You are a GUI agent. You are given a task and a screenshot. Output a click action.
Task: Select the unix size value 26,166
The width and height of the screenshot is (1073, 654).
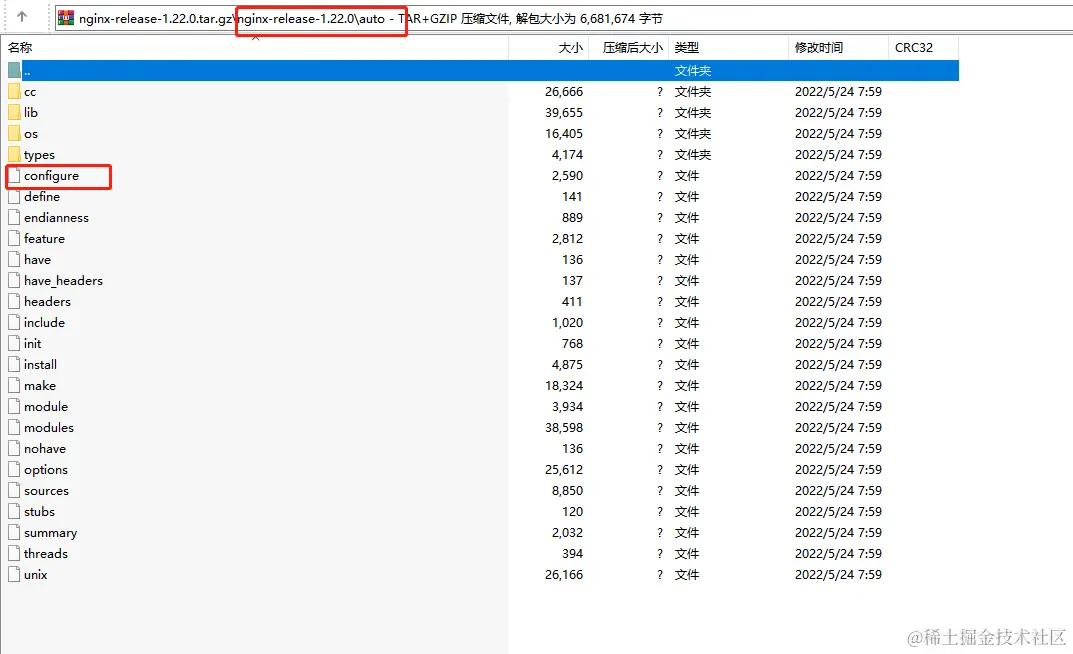(x=564, y=575)
